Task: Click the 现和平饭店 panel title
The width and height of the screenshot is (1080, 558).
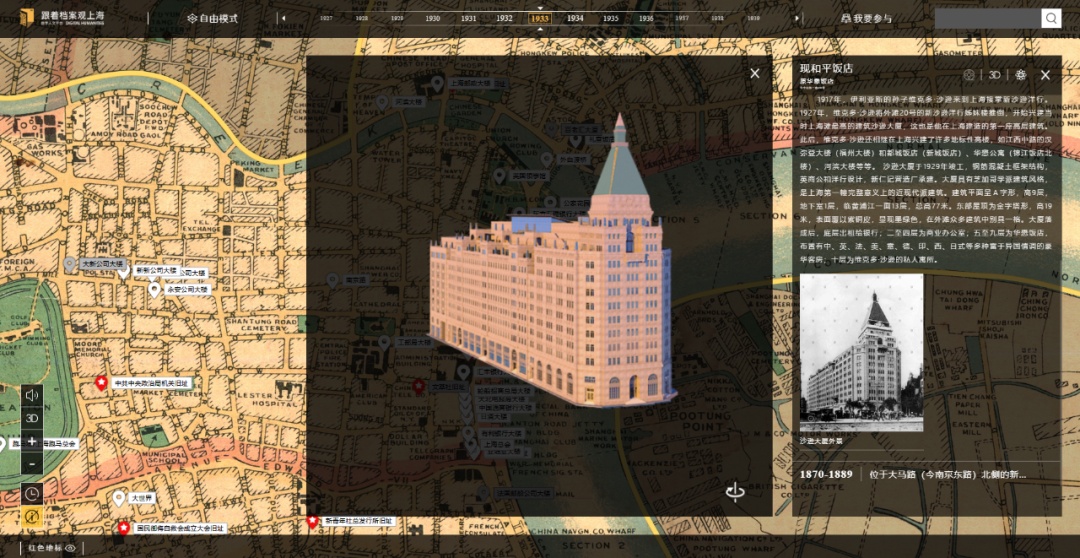Action: 827,68
